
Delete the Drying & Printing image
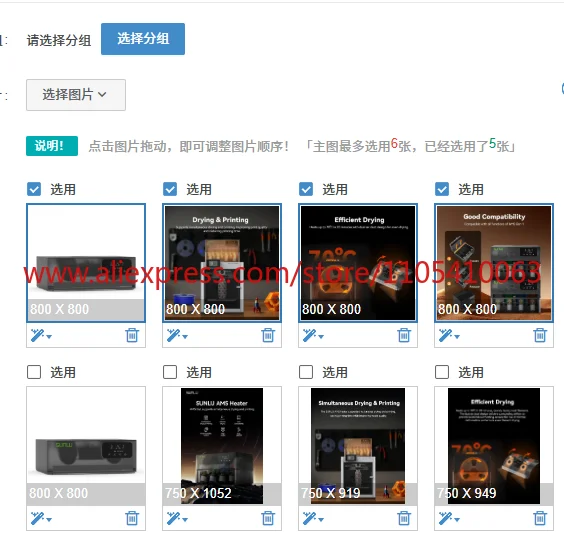(x=268, y=335)
